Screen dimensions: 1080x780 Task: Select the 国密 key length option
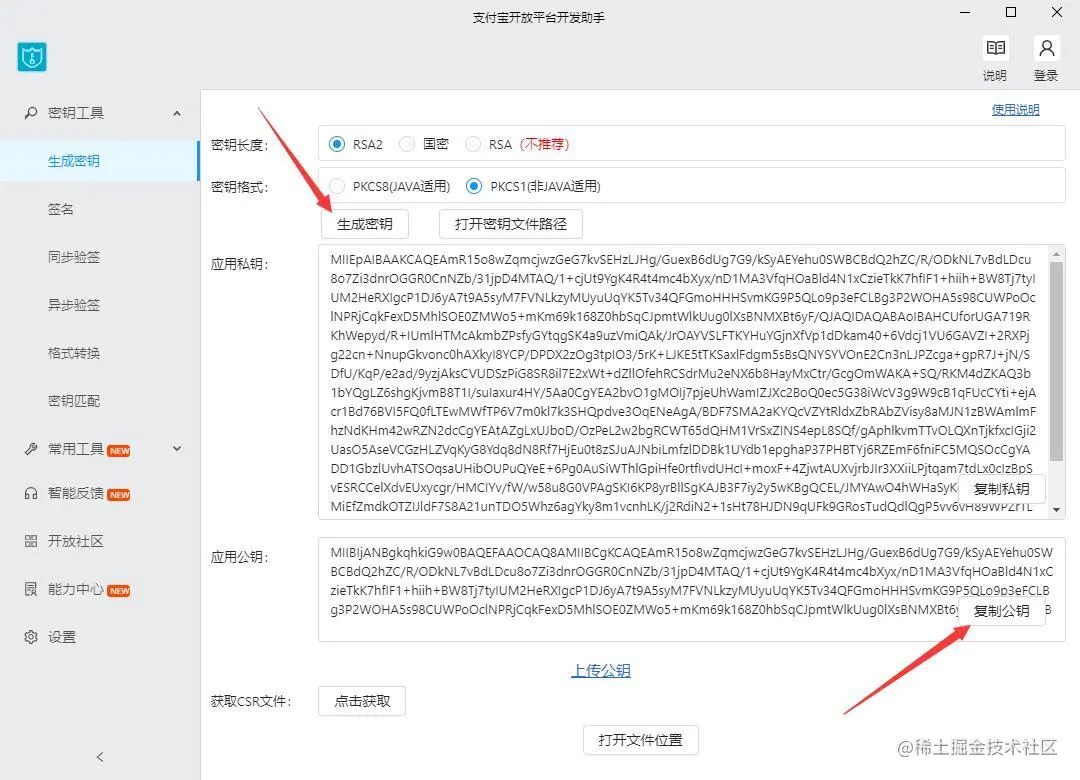pos(407,144)
